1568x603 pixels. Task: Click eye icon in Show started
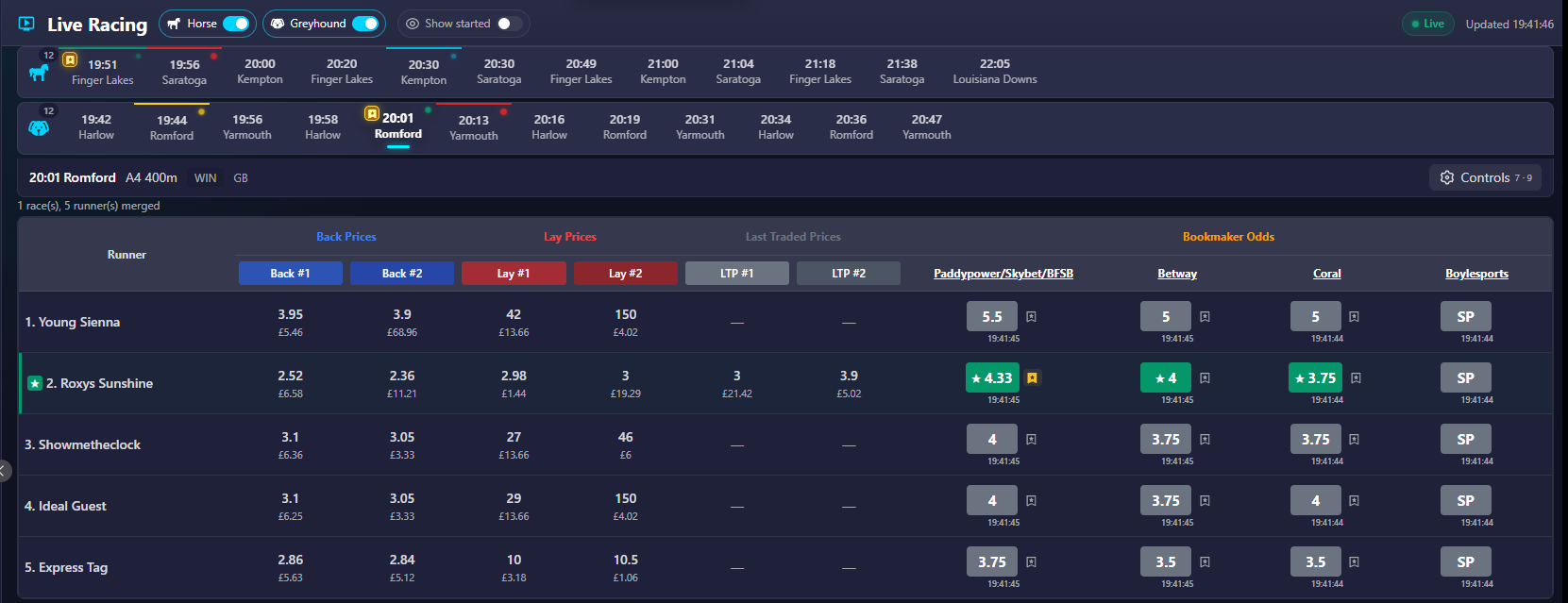tap(413, 24)
